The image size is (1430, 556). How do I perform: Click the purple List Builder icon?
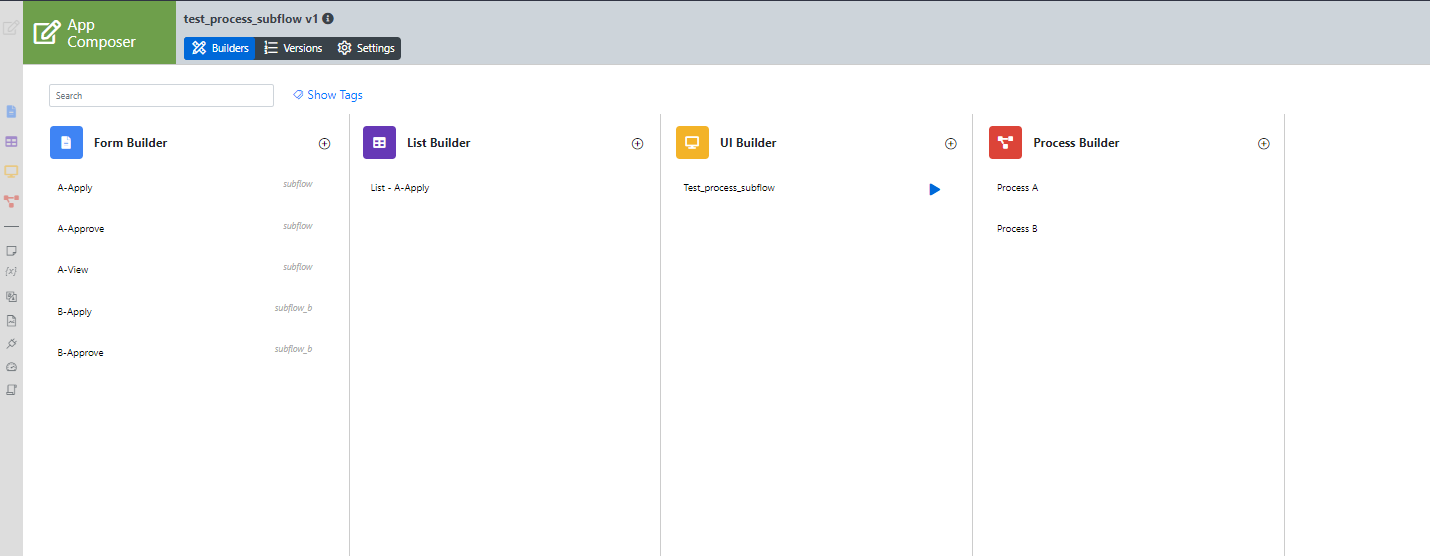coord(379,143)
